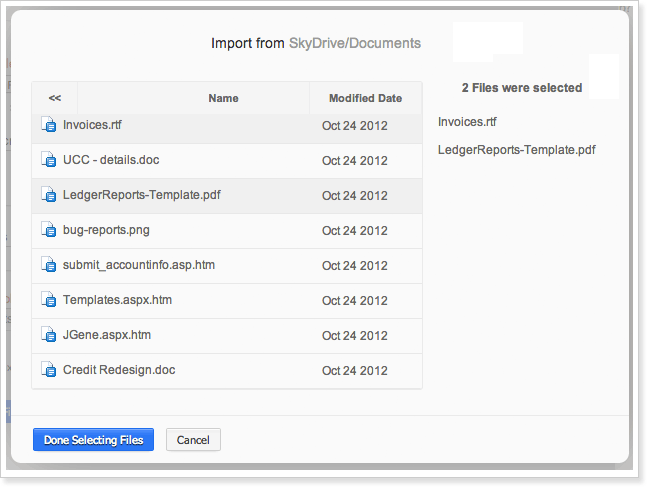Open the SkyDrive/Documents path link
This screenshot has height=488, width=650.
pyautogui.click(x=355, y=43)
